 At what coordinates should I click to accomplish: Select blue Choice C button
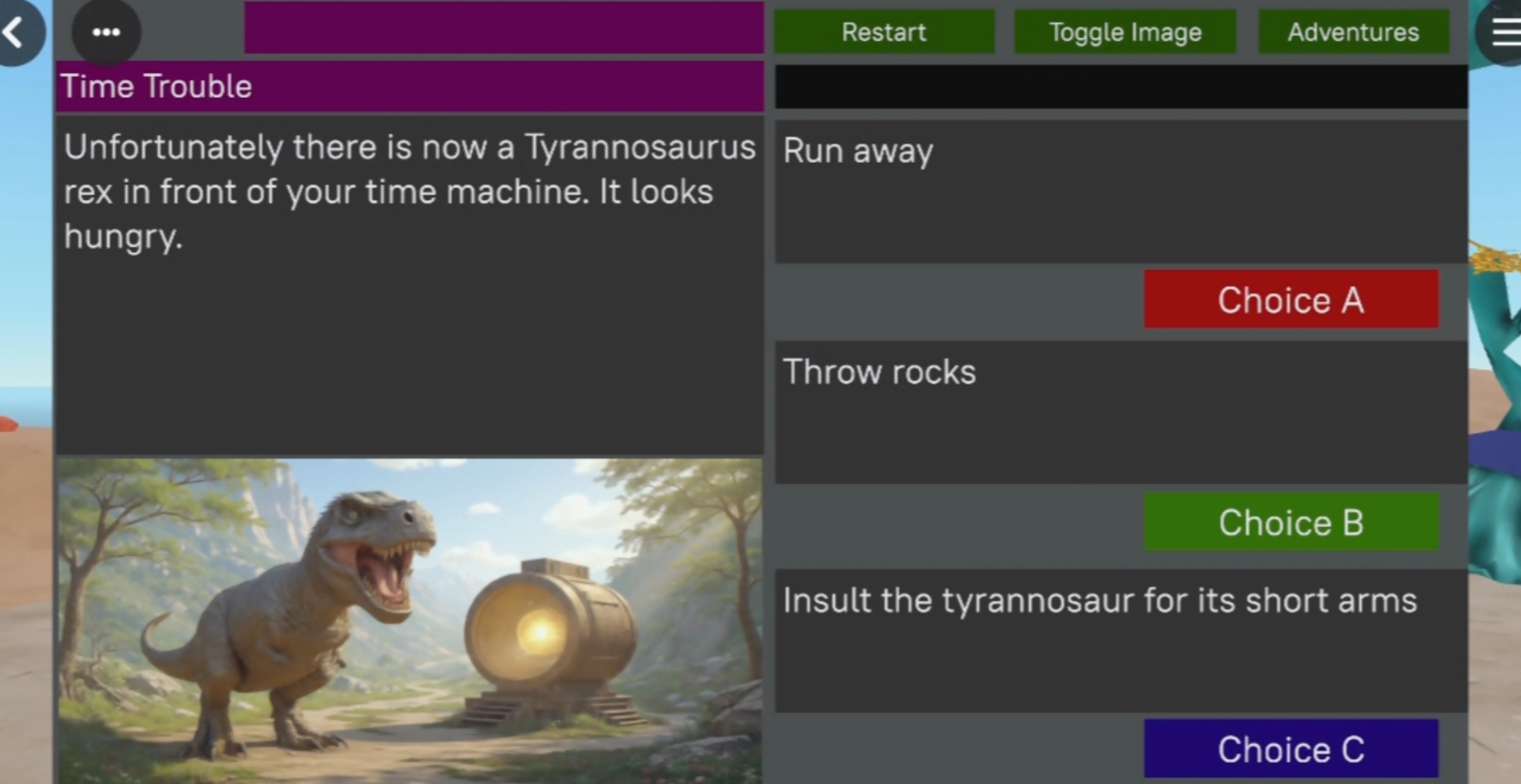click(x=1290, y=749)
